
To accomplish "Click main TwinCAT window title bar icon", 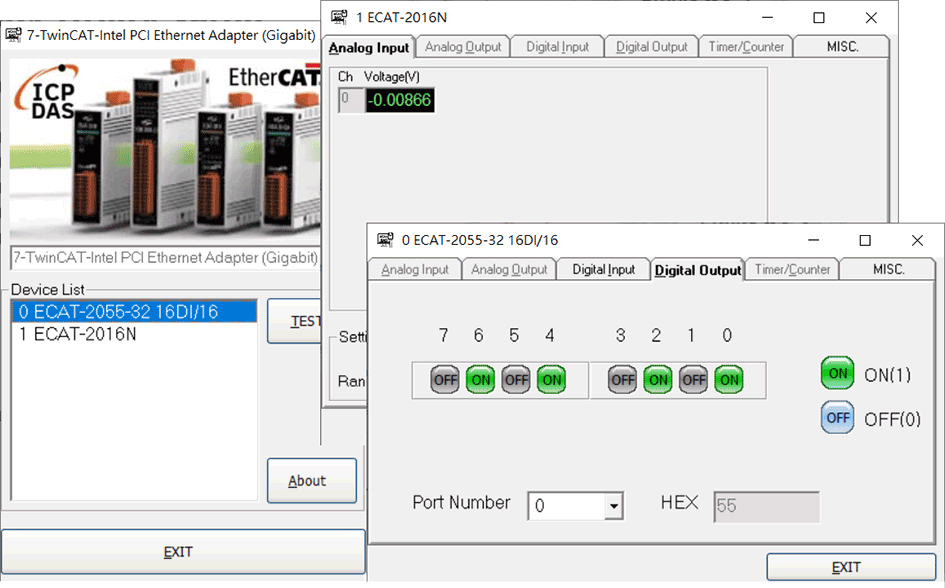I will pyautogui.click(x=13, y=35).
